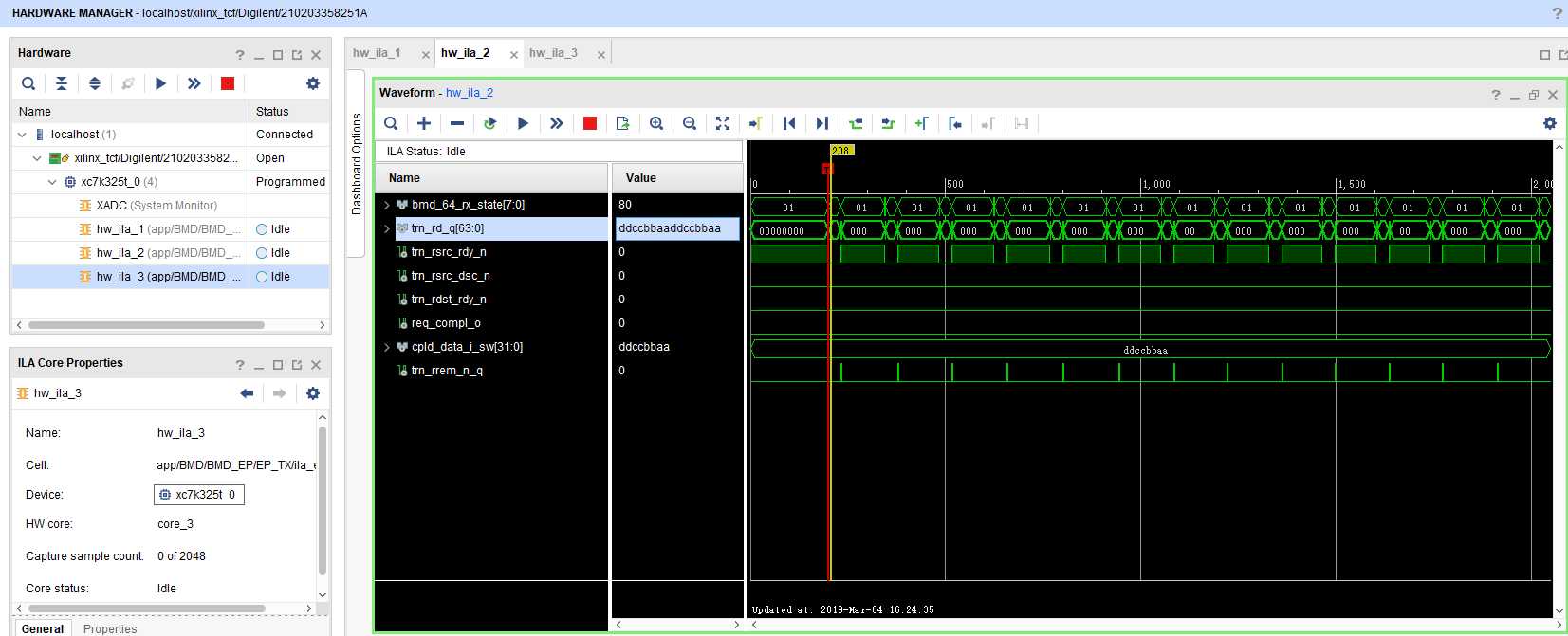Select trn_rdst_rdy_n signal
Screen dimensions: 1568x636
point(449,300)
